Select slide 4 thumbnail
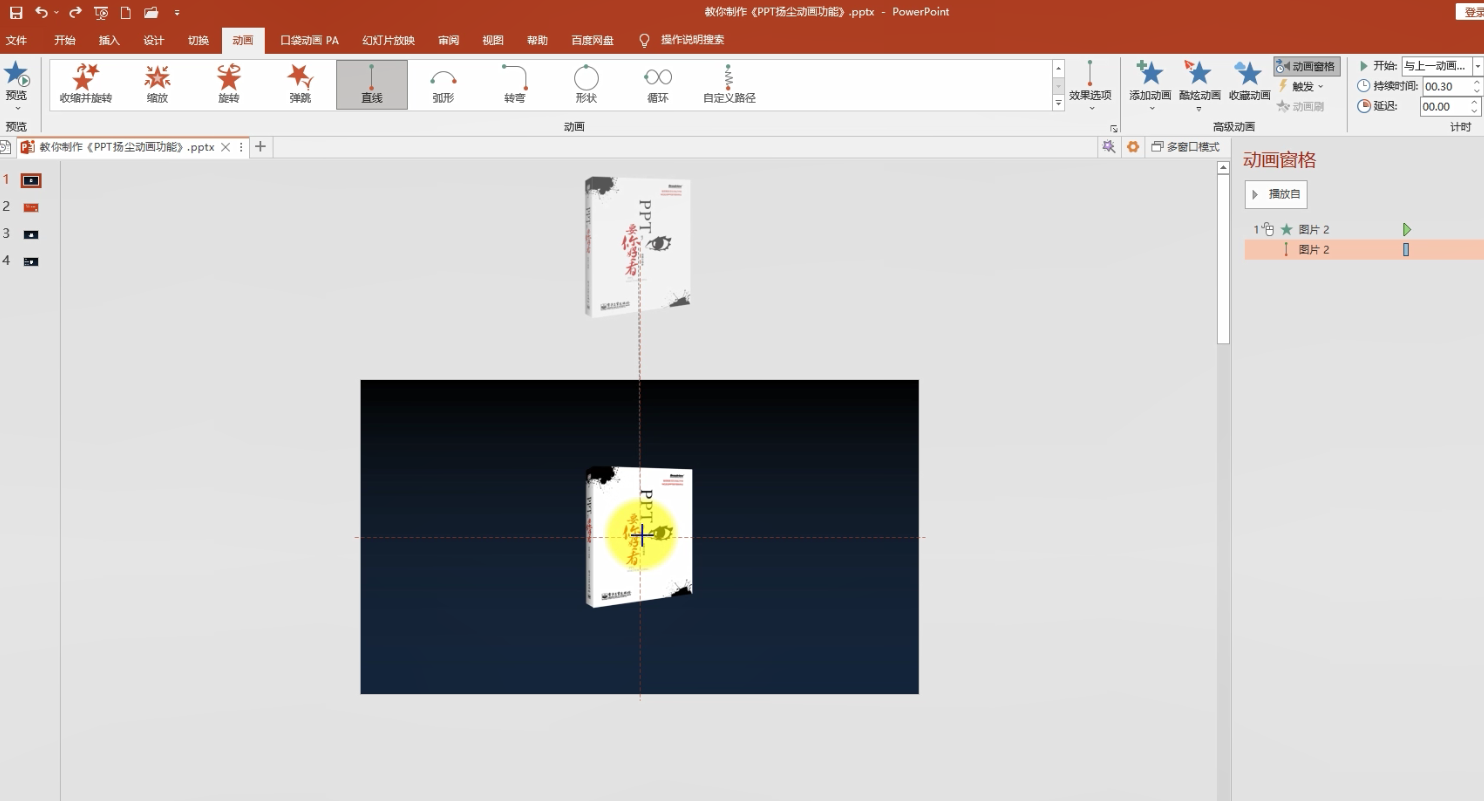Image resolution: width=1484 pixels, height=801 pixels. [32, 261]
